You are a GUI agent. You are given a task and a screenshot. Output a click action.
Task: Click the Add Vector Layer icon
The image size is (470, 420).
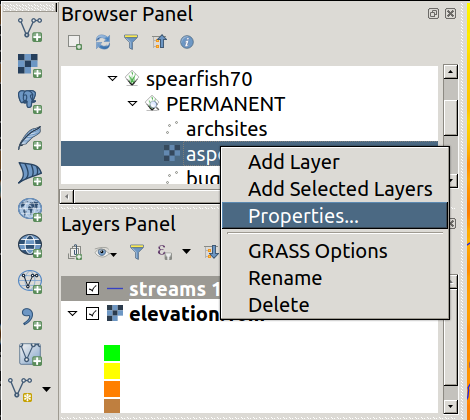point(30,29)
